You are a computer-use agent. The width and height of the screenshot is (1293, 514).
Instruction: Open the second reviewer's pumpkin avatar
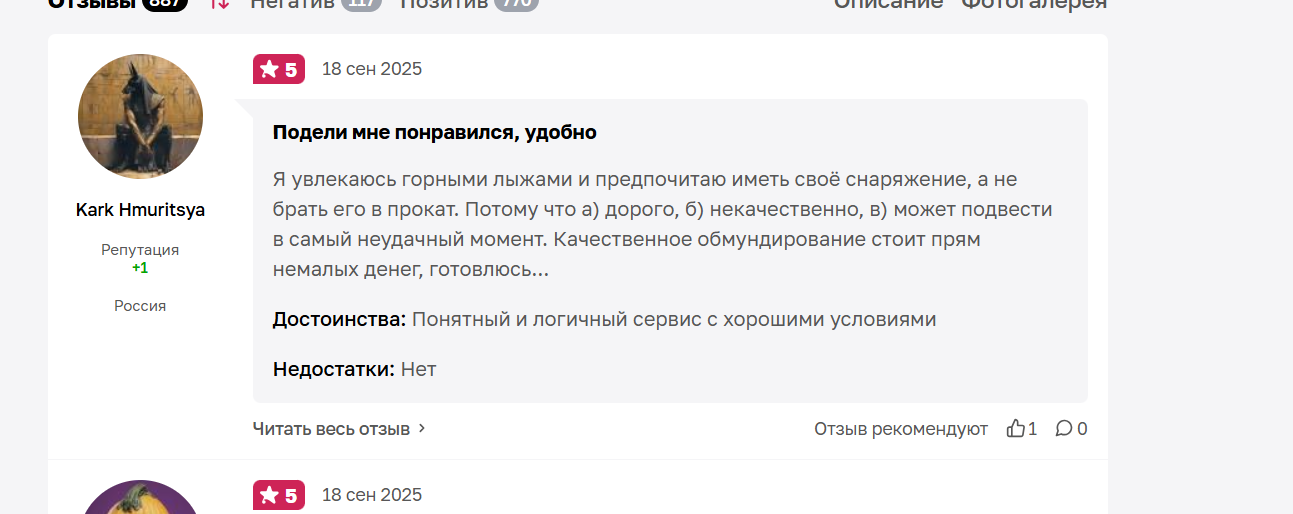[140, 498]
